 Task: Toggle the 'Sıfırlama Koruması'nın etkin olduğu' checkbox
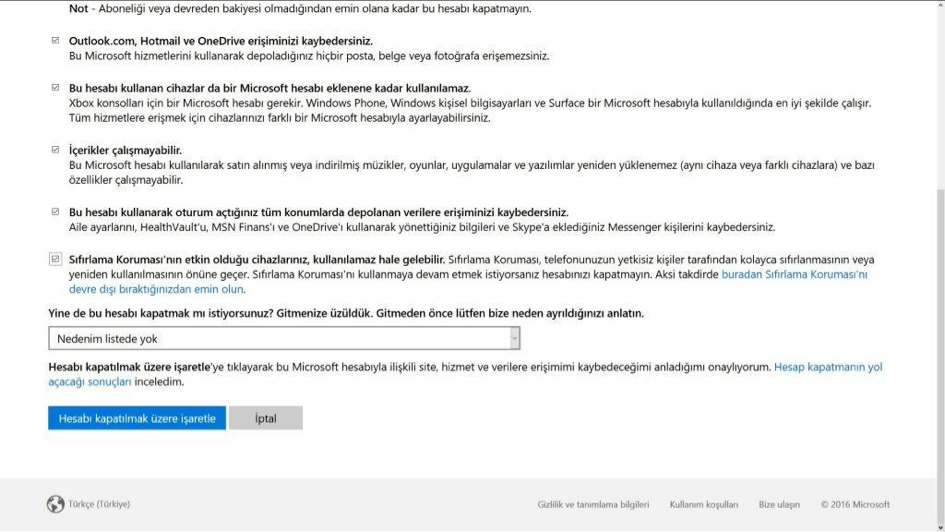pos(55,259)
